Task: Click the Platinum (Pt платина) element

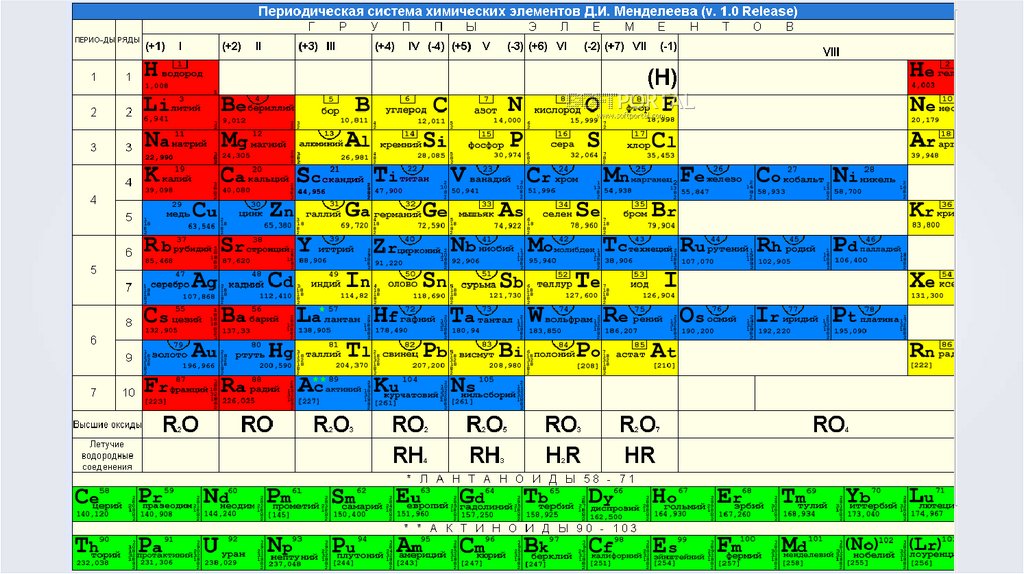Action: coord(869,323)
